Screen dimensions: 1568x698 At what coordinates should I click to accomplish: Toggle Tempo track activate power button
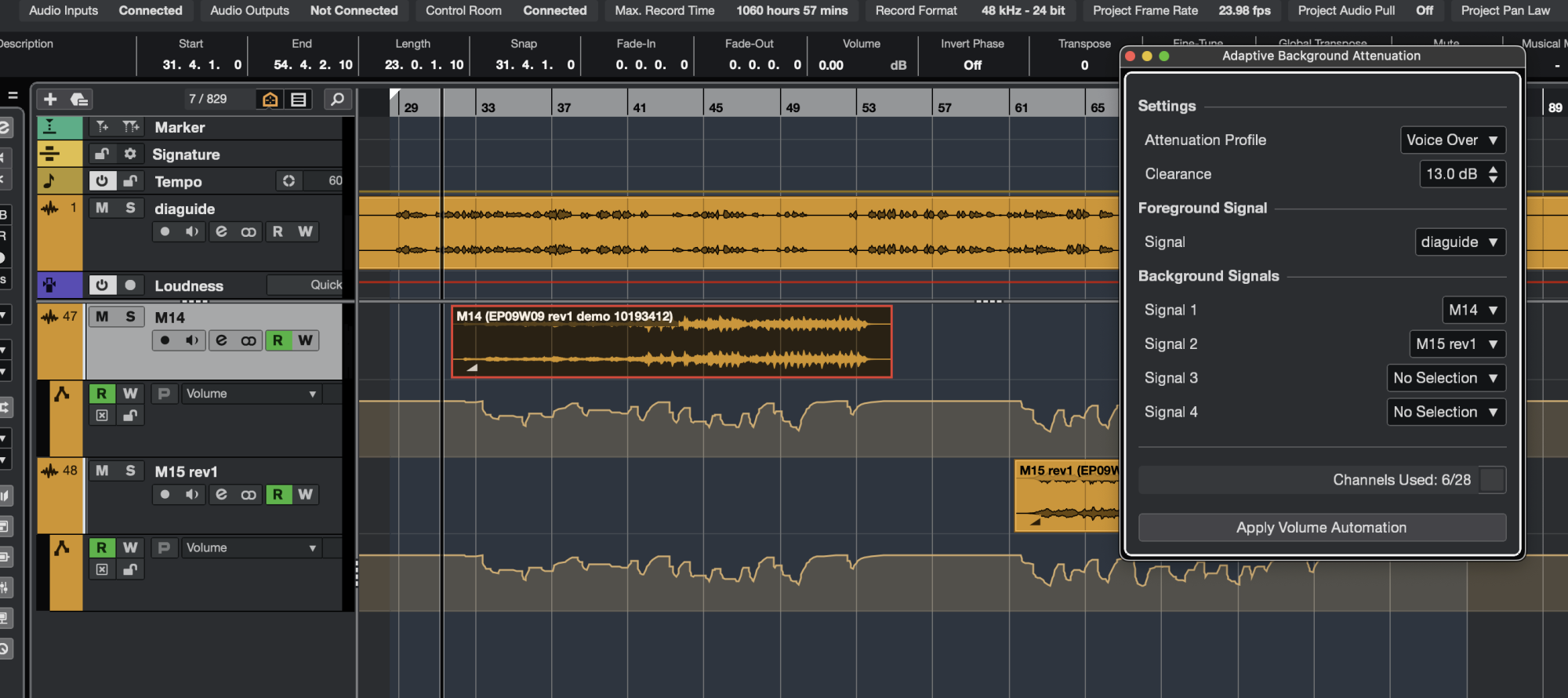(x=102, y=181)
